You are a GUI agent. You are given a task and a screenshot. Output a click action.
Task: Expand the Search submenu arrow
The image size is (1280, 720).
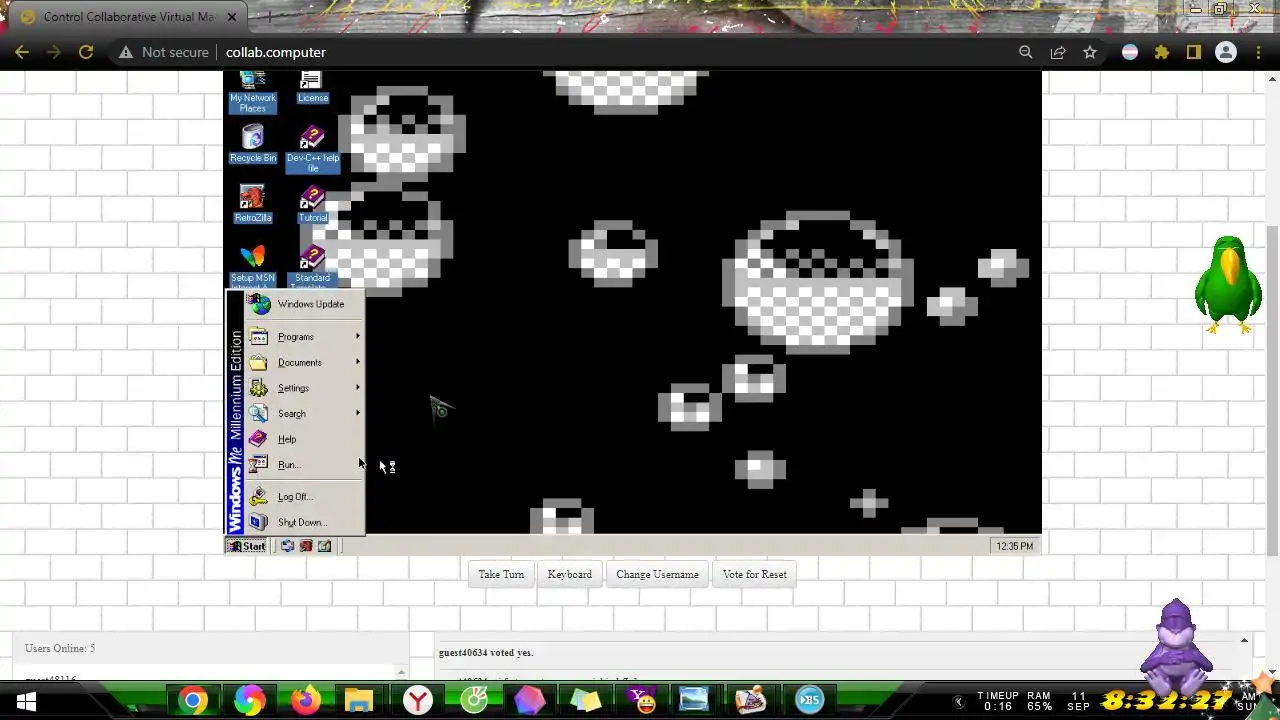coord(358,413)
